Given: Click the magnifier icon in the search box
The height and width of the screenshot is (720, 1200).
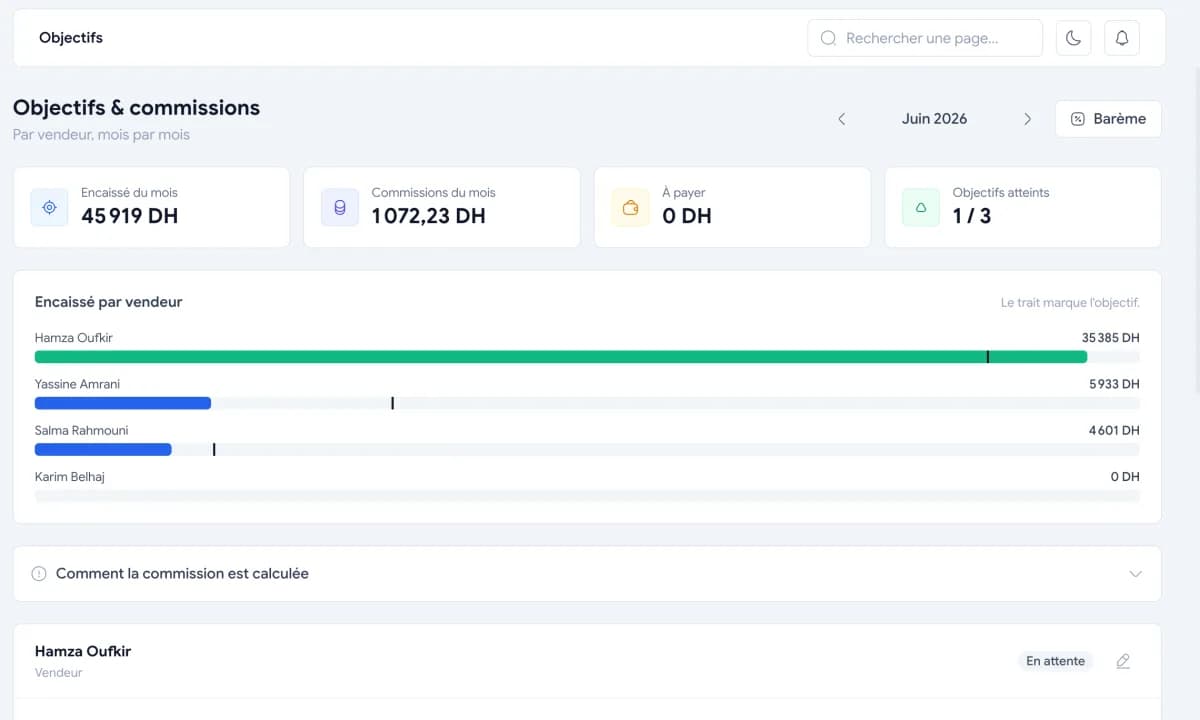Looking at the screenshot, I should coord(828,38).
